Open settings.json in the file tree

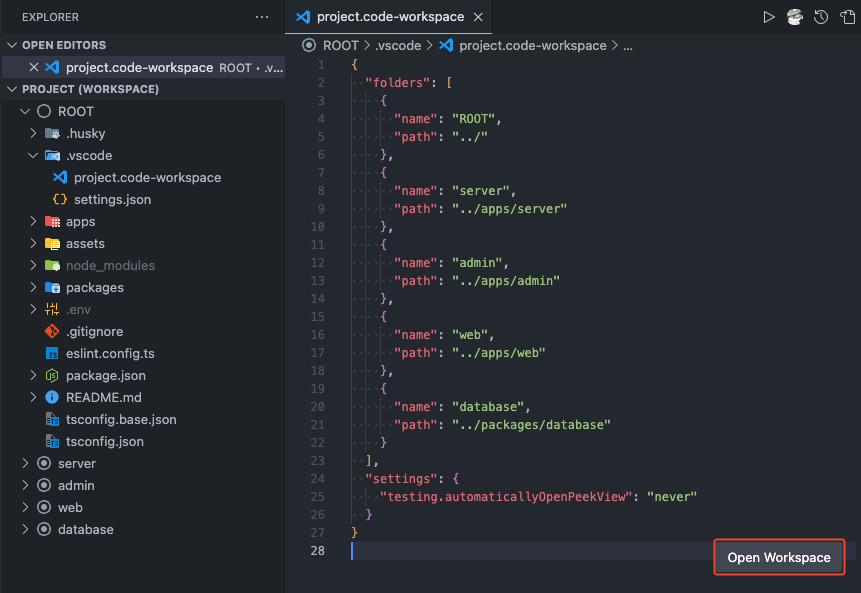pos(143,199)
